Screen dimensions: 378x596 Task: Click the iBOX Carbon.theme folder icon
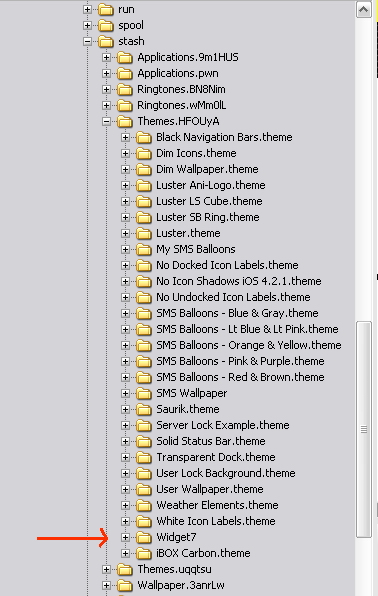pos(144,553)
